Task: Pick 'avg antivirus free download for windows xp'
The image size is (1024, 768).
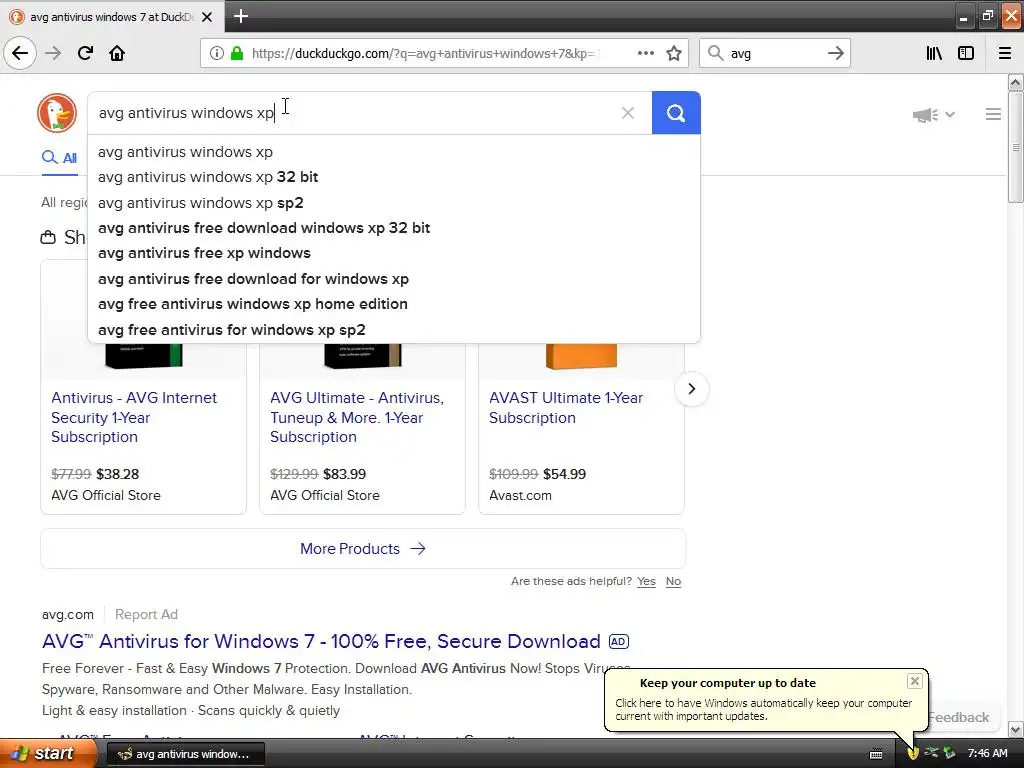Action: [394, 279]
